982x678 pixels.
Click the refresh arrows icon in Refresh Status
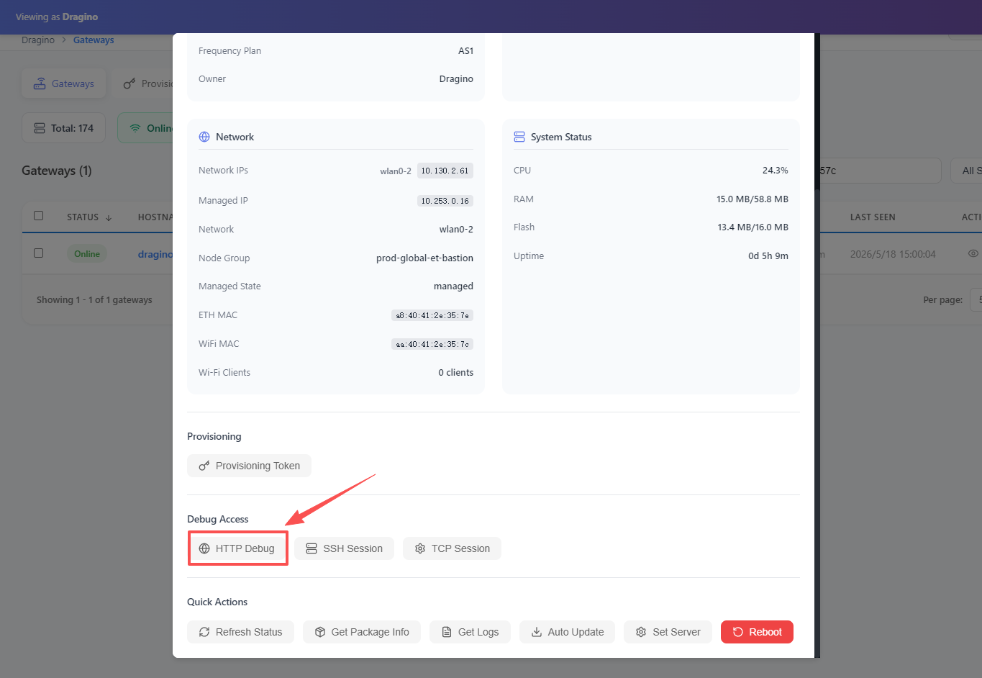point(204,632)
